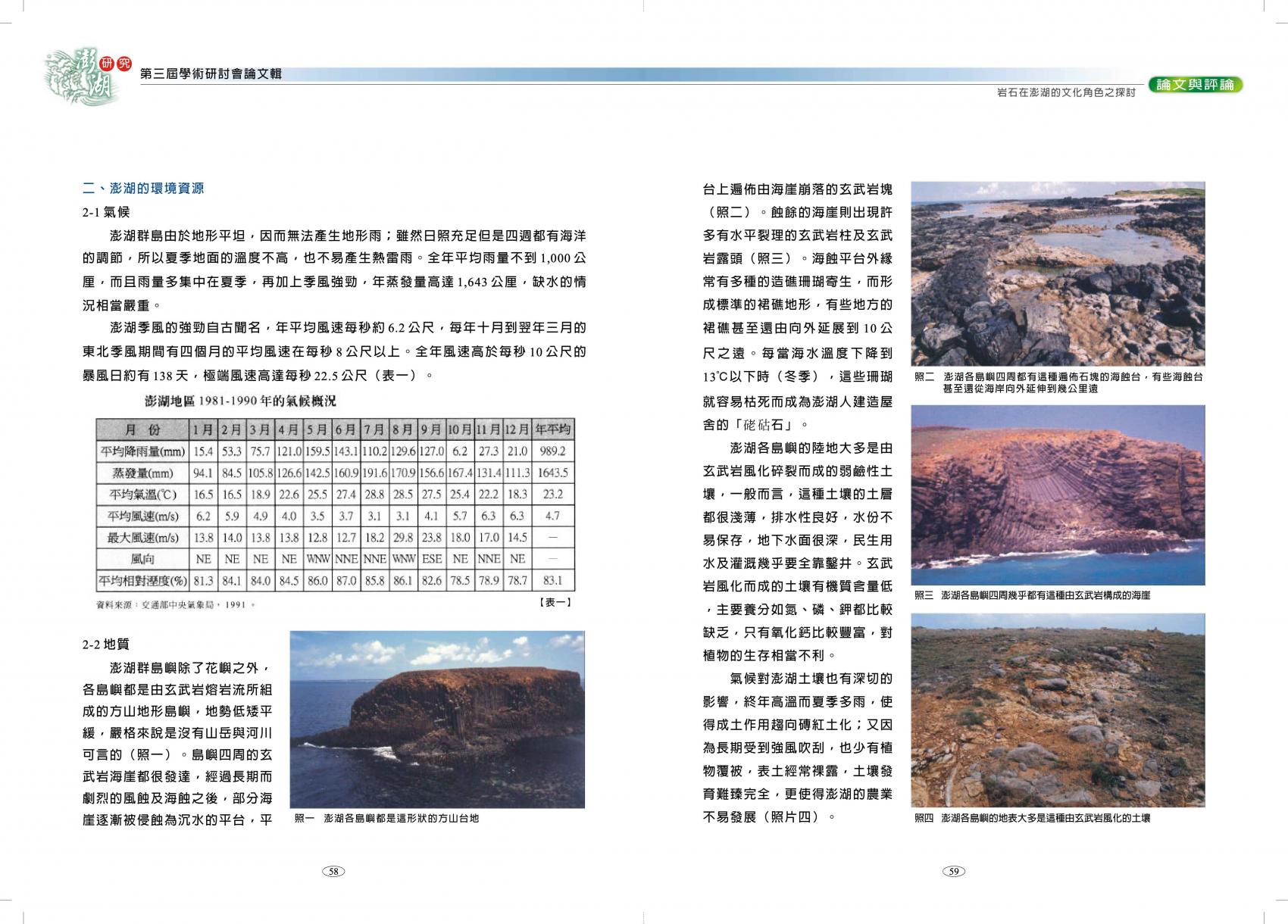Open the weathered basalt soil photo (照四)
This screenshot has width=1288, height=924.
[1057, 710]
